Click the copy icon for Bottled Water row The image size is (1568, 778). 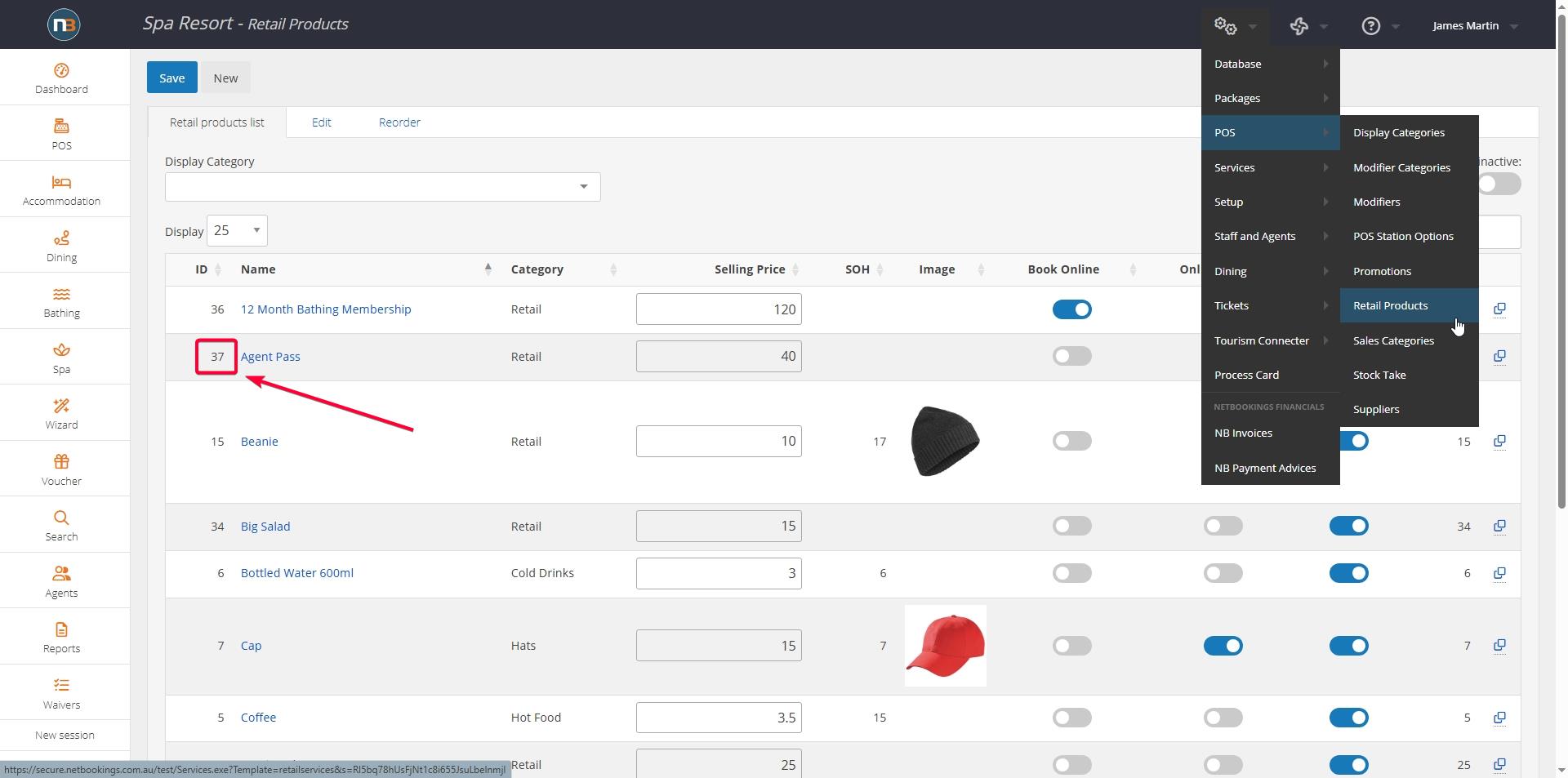tap(1499, 573)
